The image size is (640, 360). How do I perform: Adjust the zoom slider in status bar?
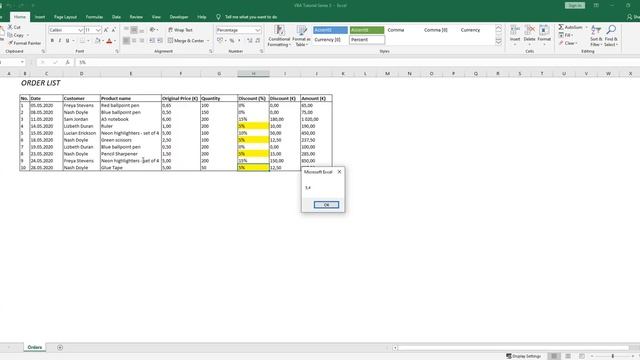coord(613,356)
